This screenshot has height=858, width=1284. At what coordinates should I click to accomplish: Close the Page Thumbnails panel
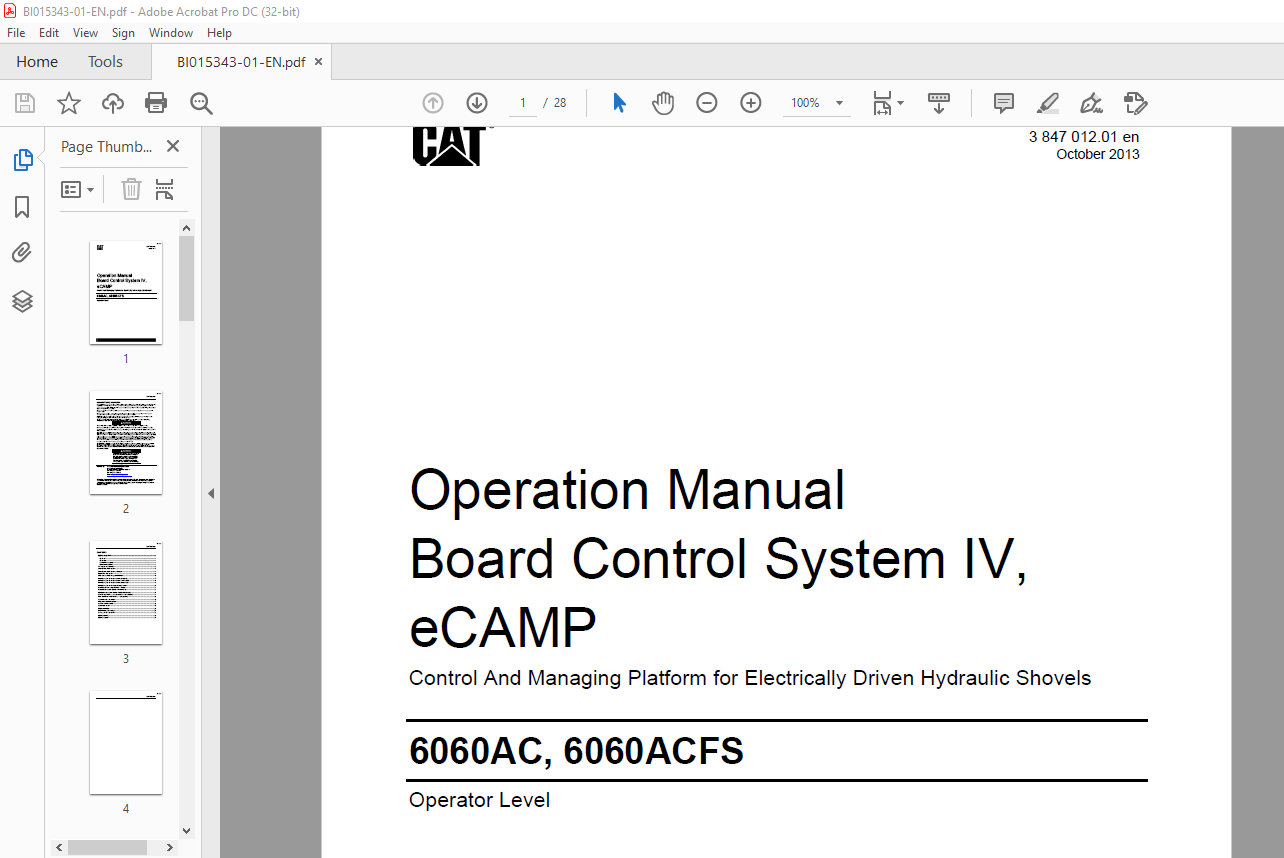click(173, 146)
